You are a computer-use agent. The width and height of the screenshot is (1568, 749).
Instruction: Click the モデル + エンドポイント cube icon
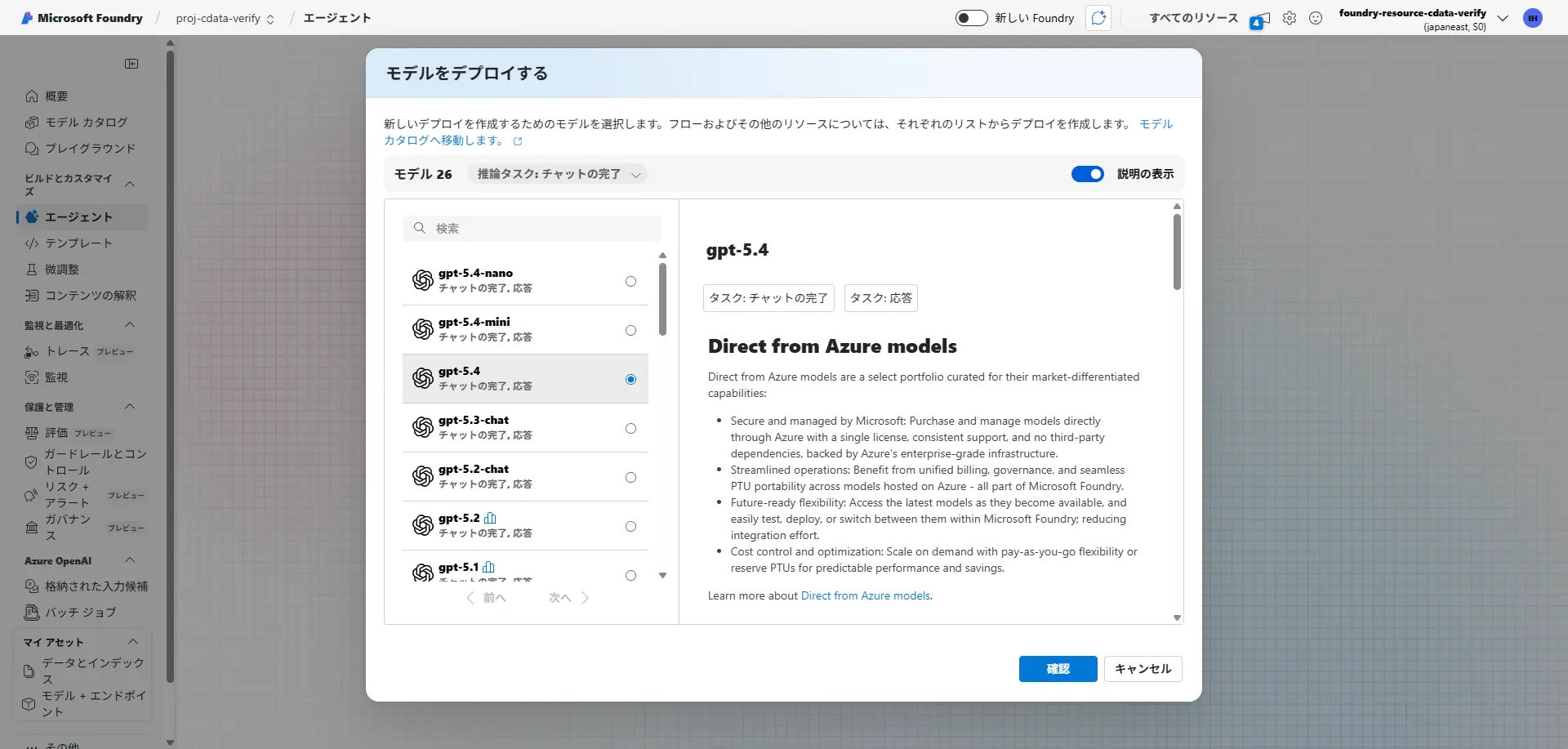click(29, 704)
